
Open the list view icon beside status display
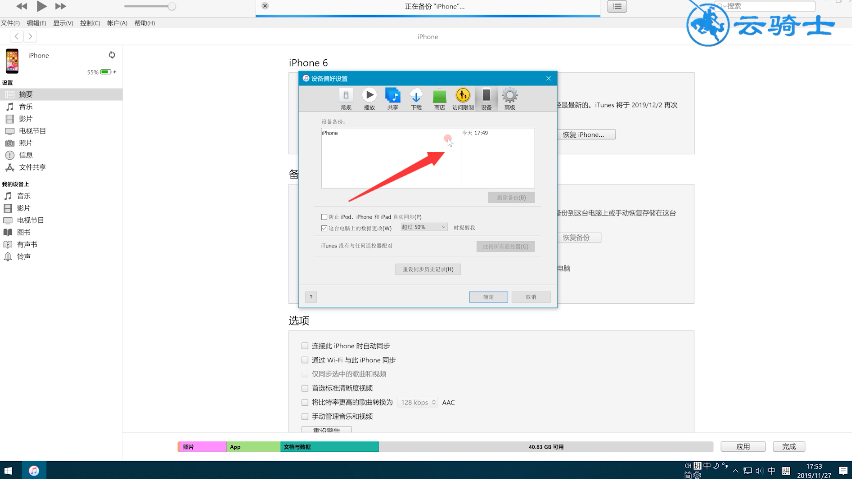617,7
